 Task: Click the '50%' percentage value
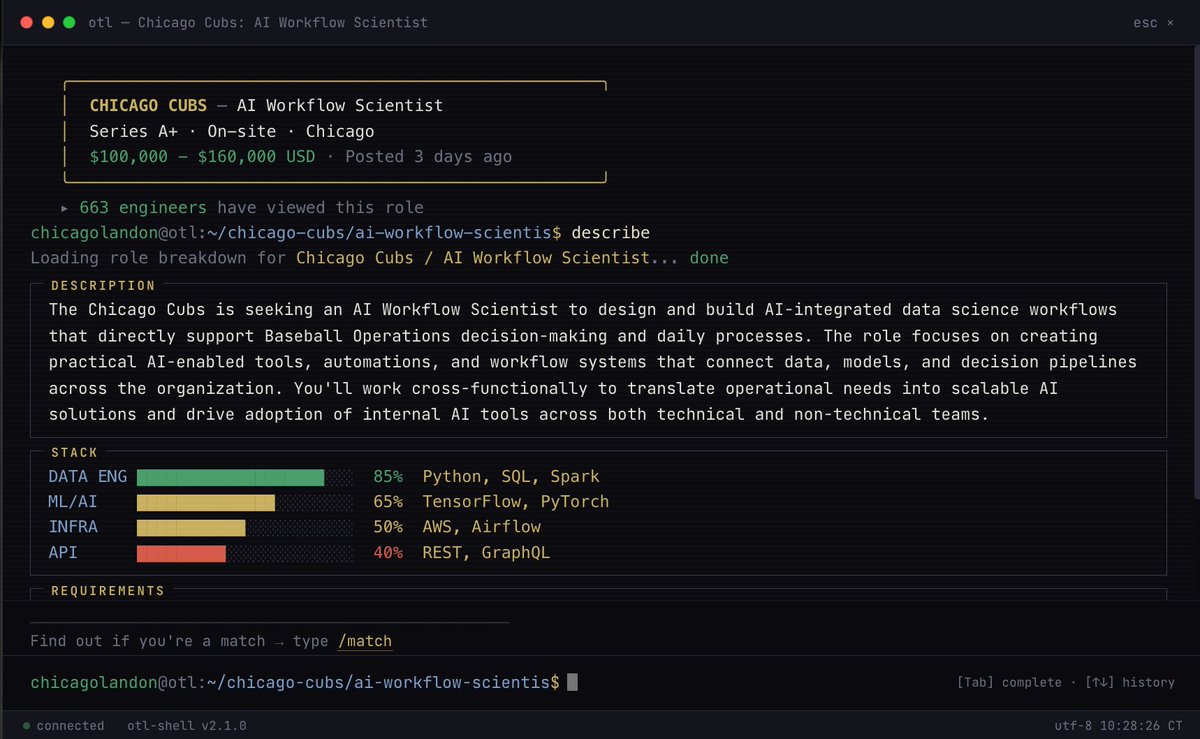point(388,527)
